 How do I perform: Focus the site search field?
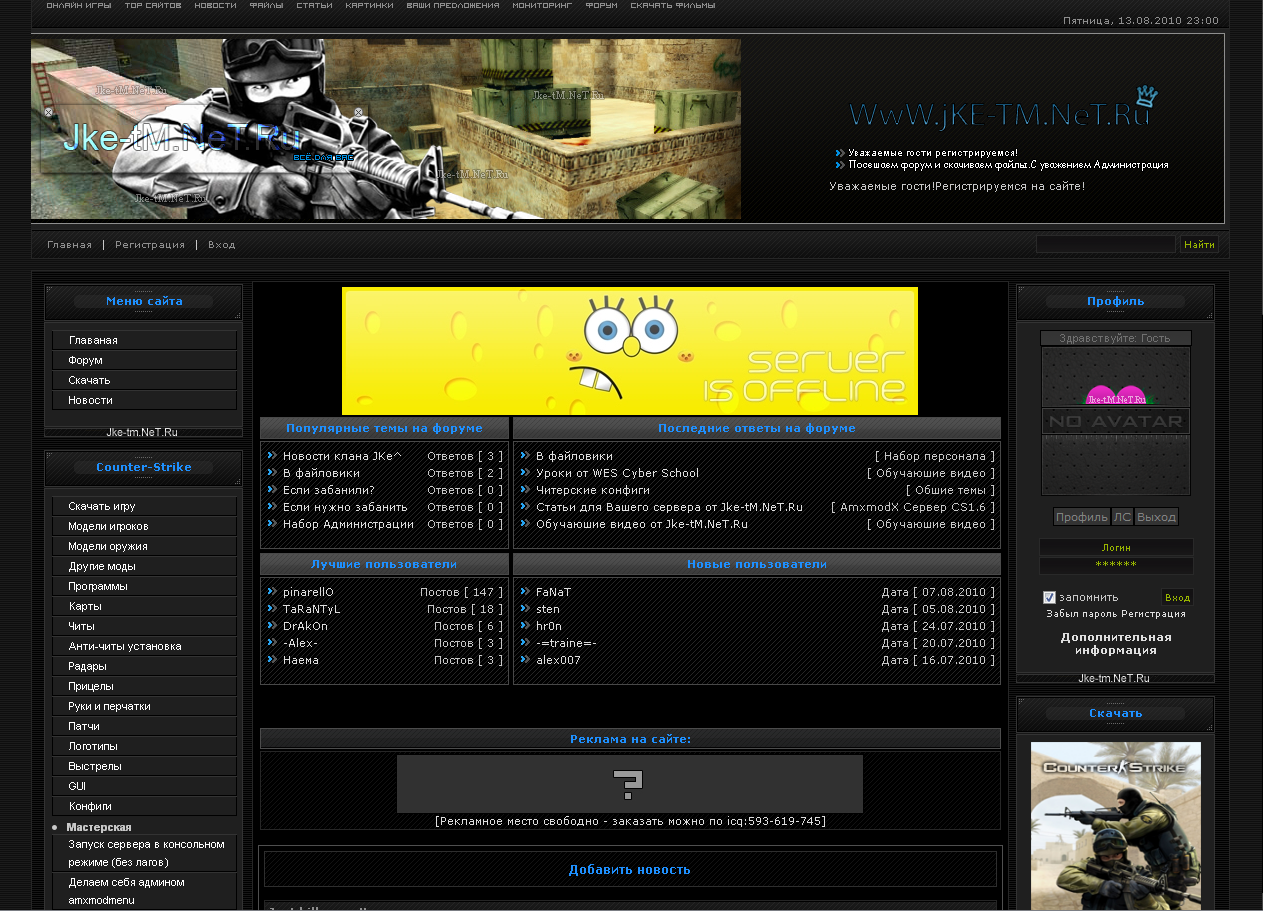pos(1106,245)
